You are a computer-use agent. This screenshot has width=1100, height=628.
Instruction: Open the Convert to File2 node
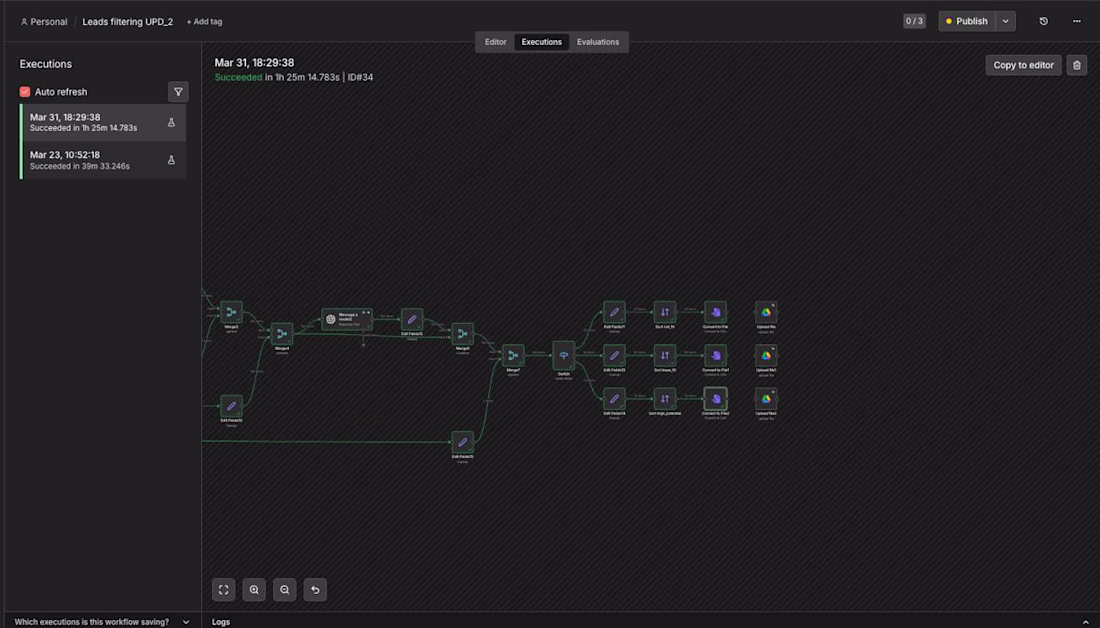(x=716, y=399)
